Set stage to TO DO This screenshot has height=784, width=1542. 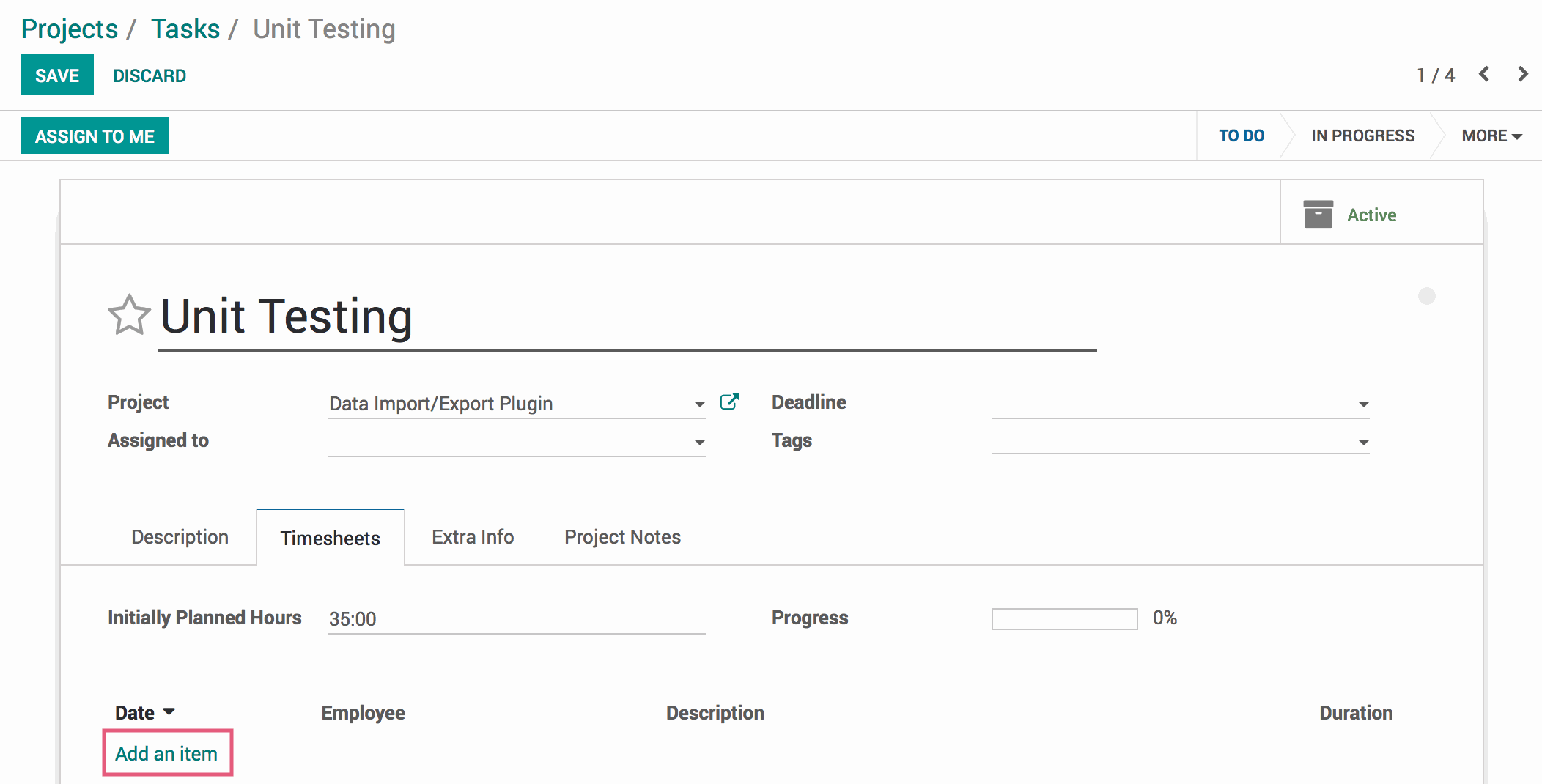click(x=1241, y=136)
